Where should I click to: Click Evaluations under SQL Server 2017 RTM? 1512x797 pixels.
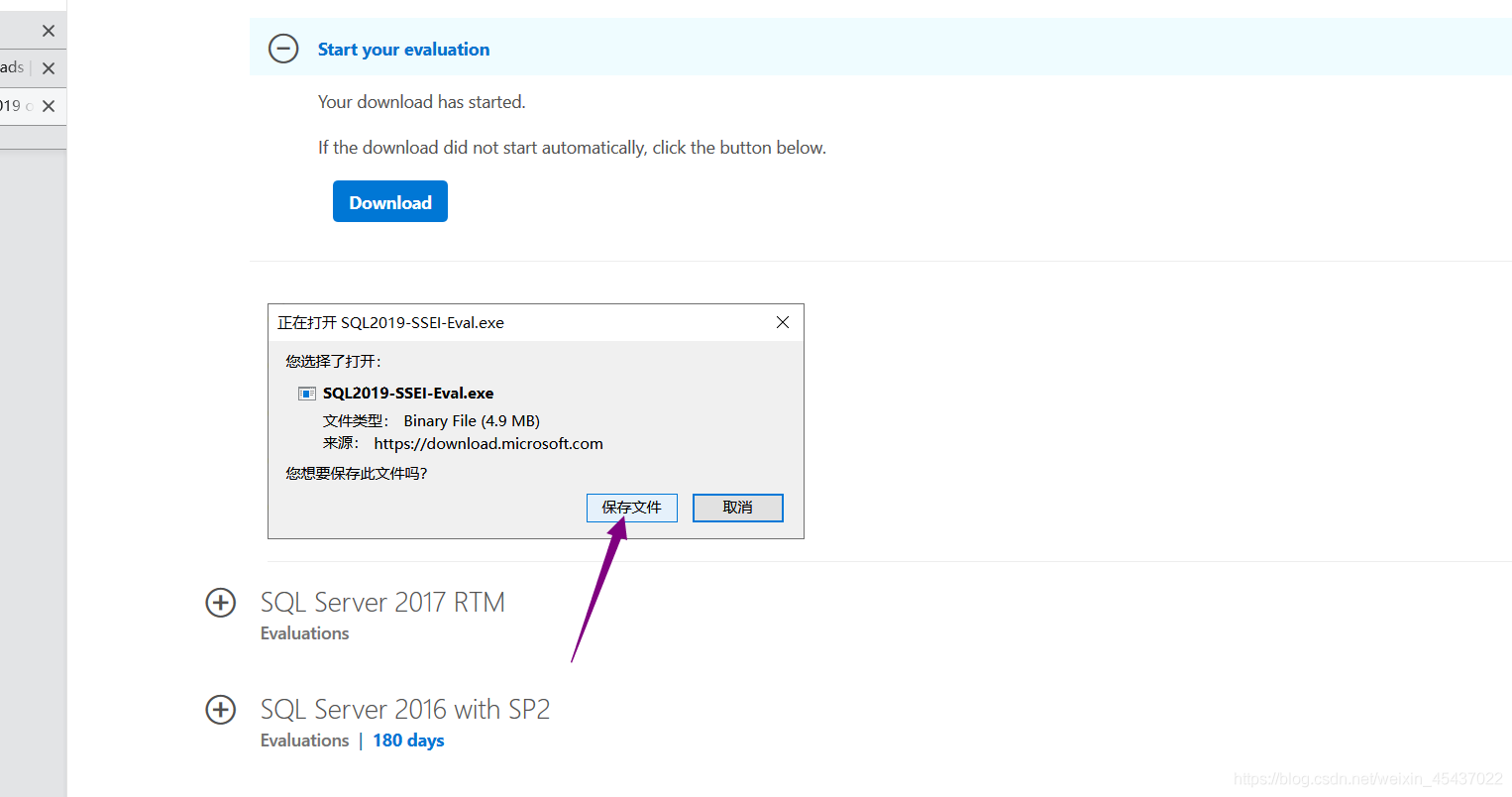coord(305,633)
